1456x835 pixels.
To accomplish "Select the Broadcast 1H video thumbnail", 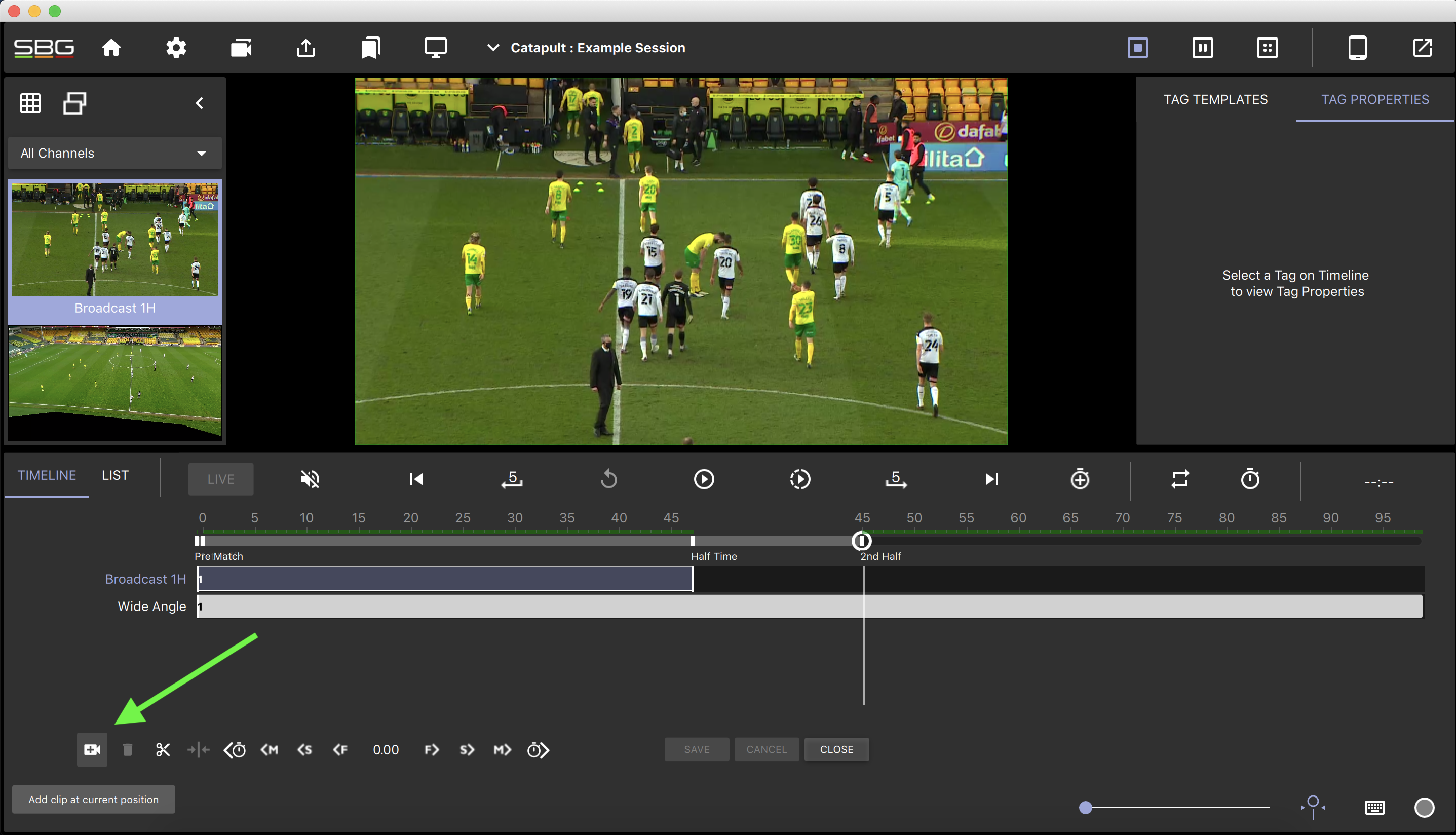I will click(114, 240).
